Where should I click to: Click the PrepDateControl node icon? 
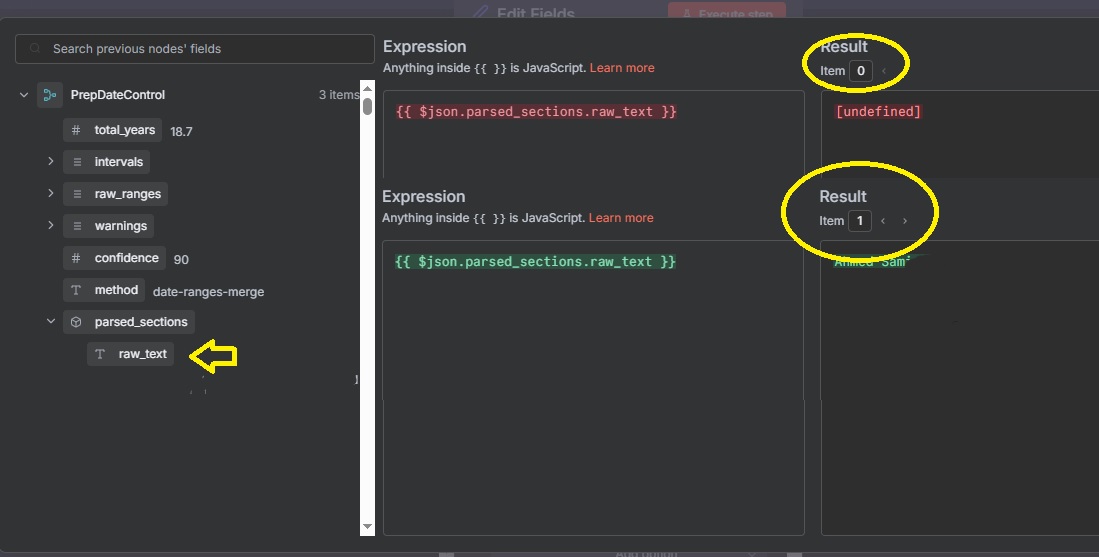tap(50, 95)
